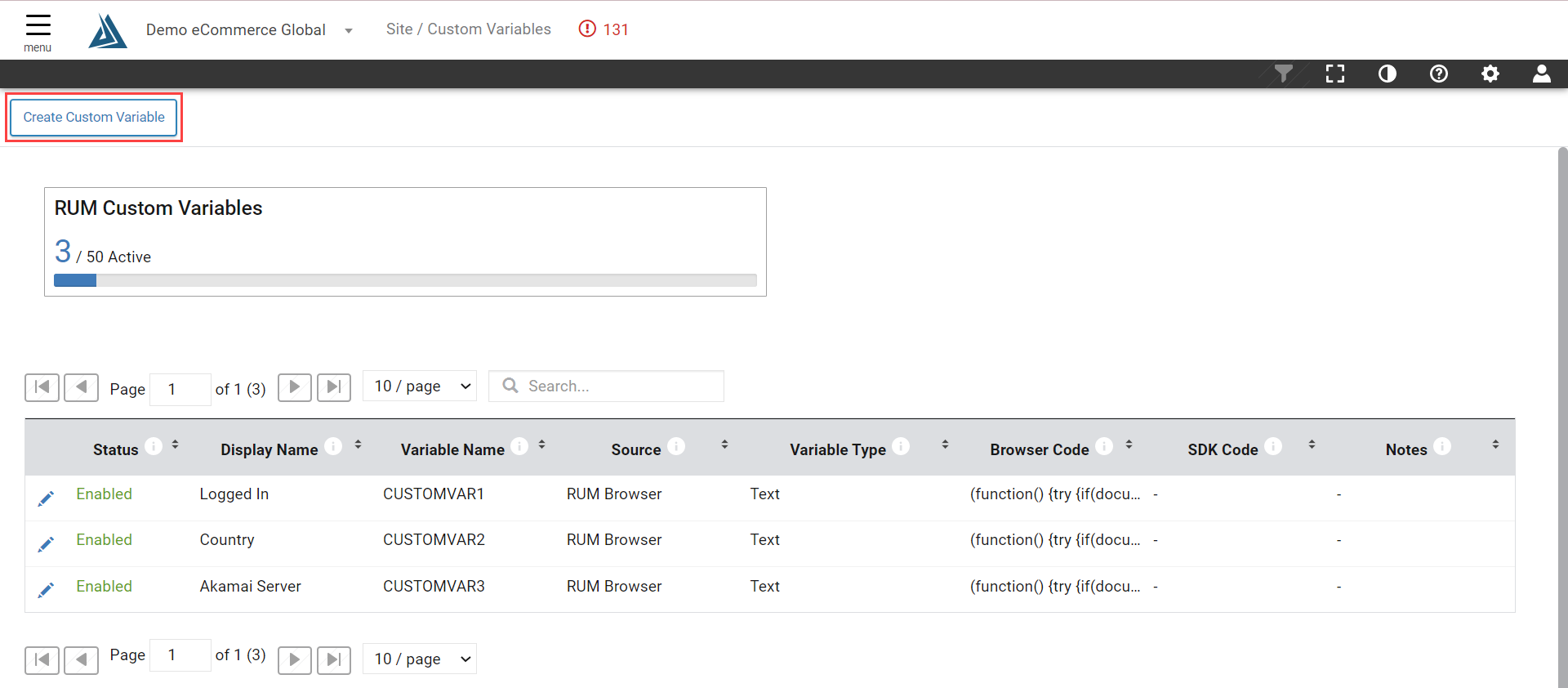Viewport: 1568px width, 688px height.
Task: Open settings gear icon
Action: click(x=1490, y=74)
